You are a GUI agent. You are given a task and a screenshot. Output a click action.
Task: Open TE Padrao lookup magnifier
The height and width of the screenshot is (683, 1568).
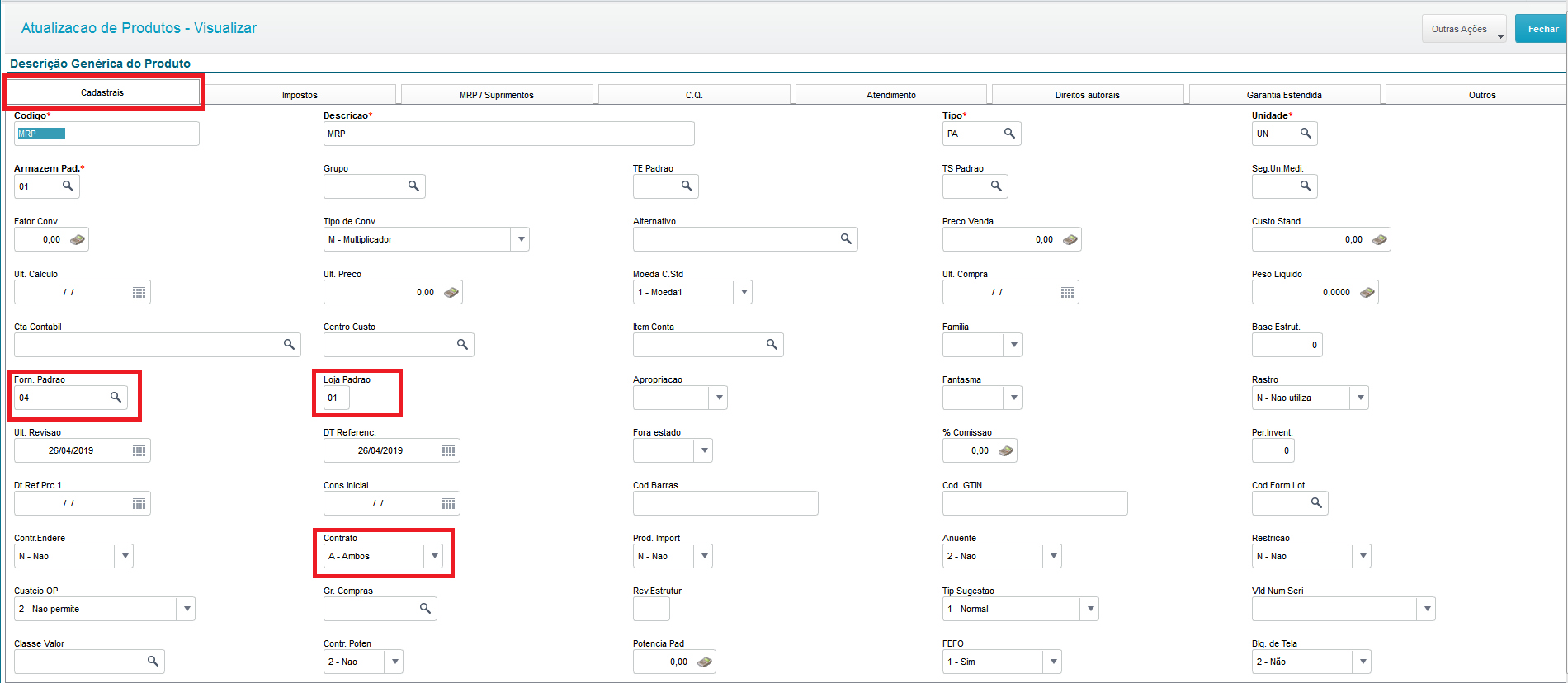687,186
